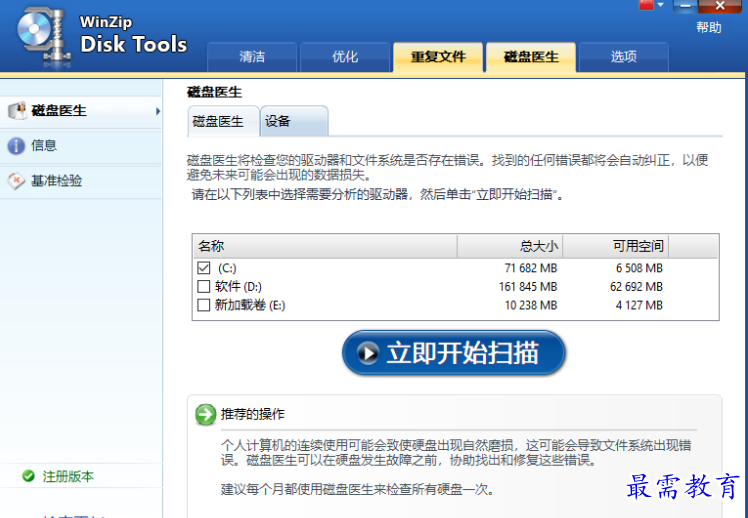Screen dimensions: 748x518
Task: Click the green arrow 推荐的操作 icon
Action: click(x=206, y=414)
